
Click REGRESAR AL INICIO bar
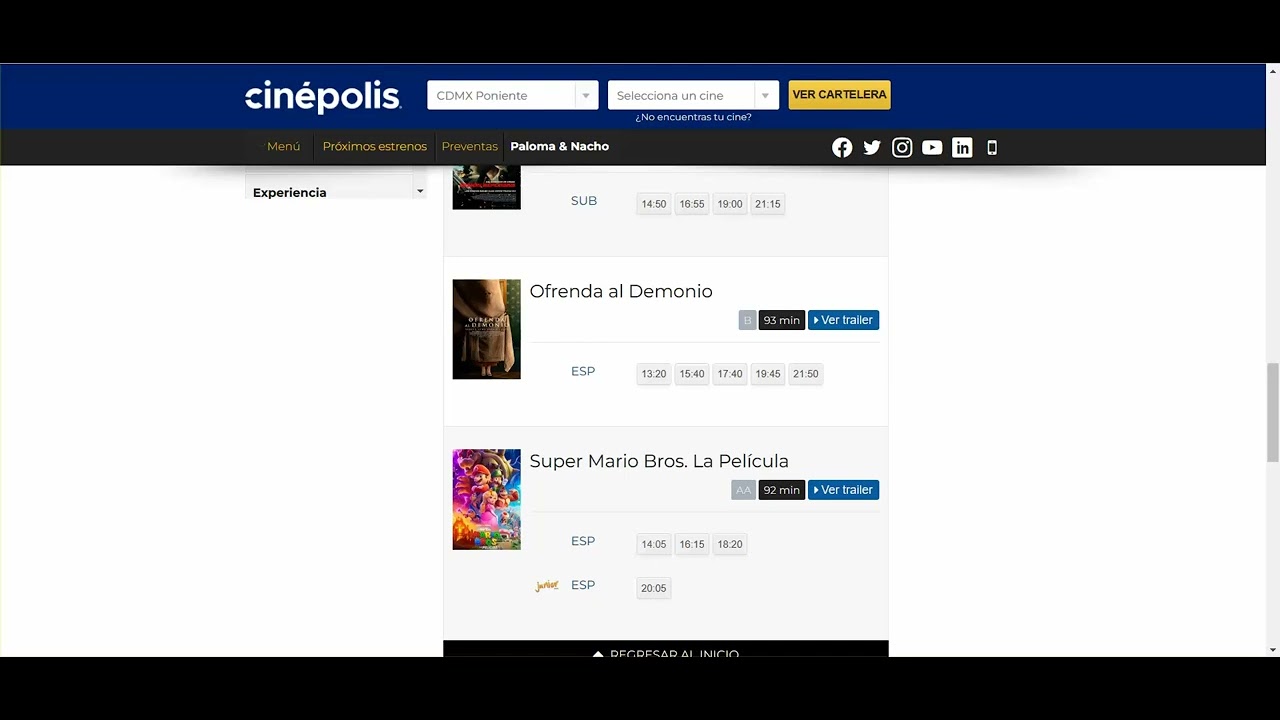point(666,649)
